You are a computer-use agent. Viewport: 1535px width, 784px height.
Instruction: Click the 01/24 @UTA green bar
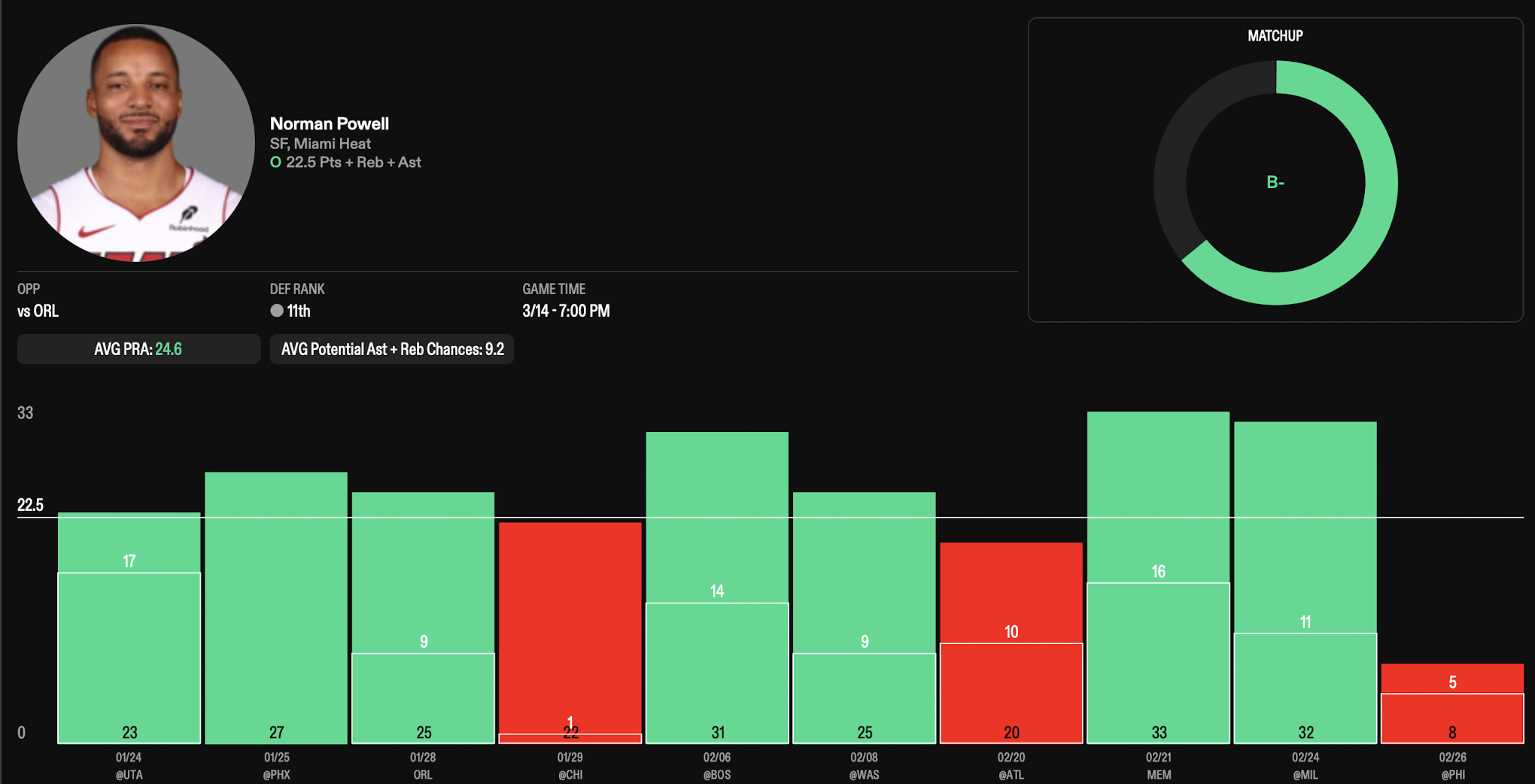coord(129,628)
